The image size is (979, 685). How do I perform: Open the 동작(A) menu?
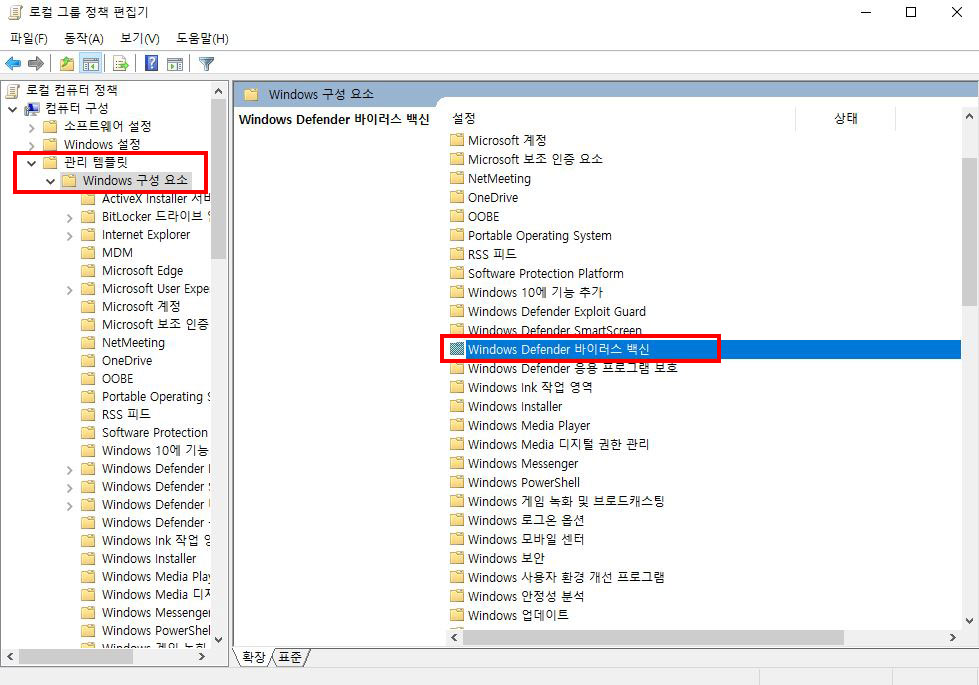(x=84, y=39)
